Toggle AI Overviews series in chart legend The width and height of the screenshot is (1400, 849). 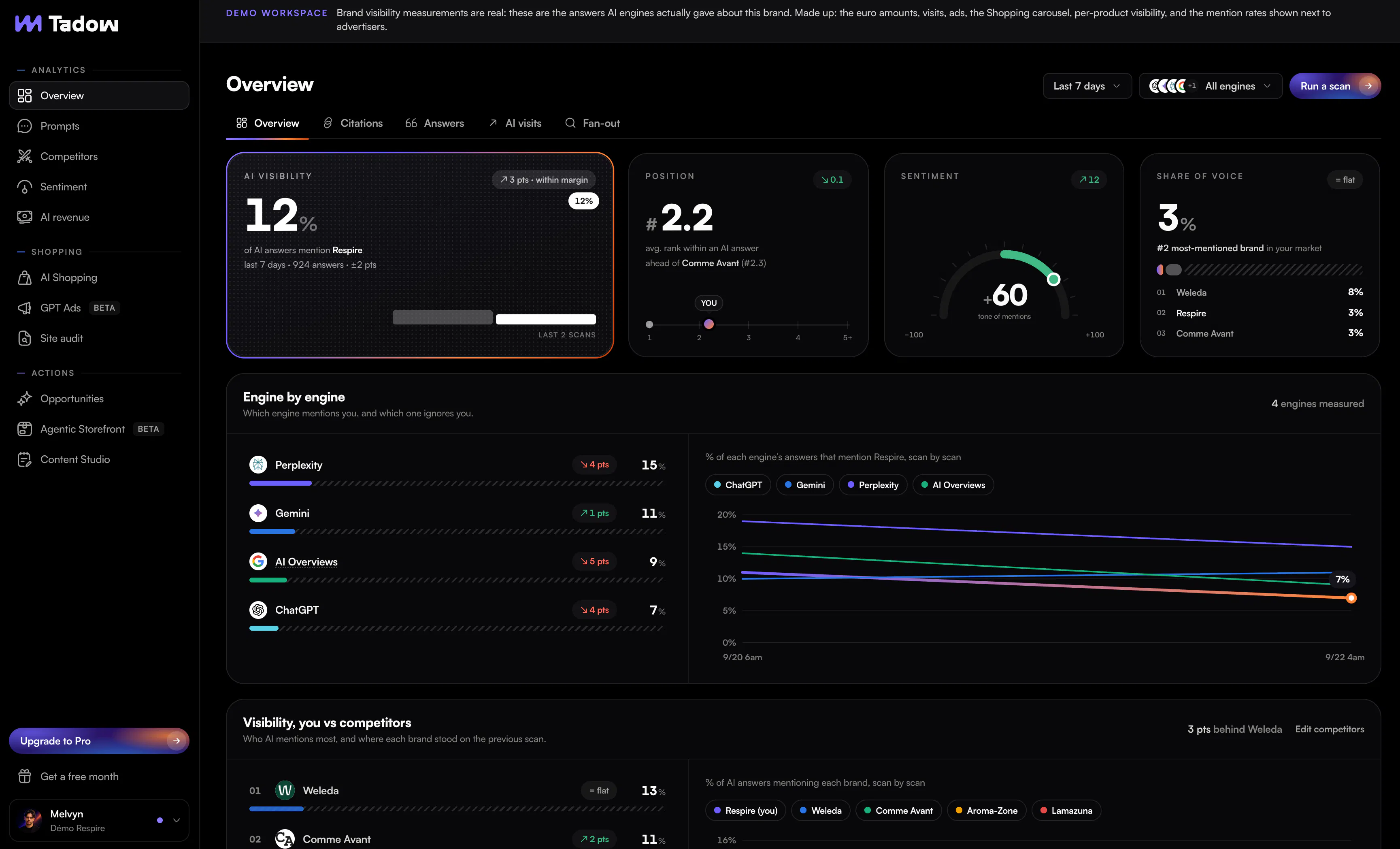(x=953, y=485)
